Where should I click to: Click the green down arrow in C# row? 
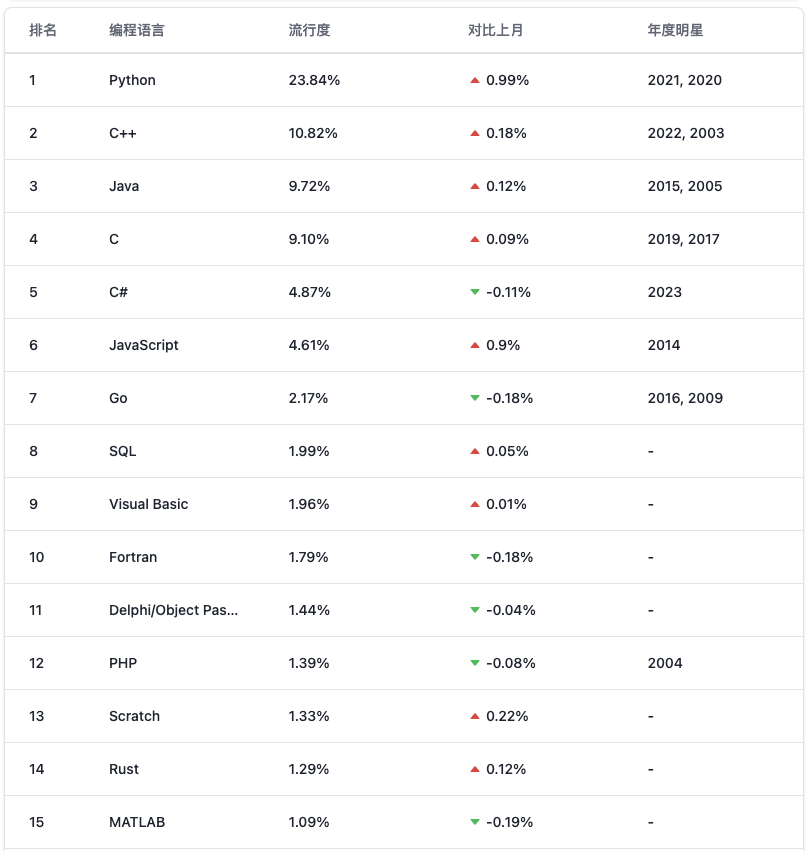475,292
